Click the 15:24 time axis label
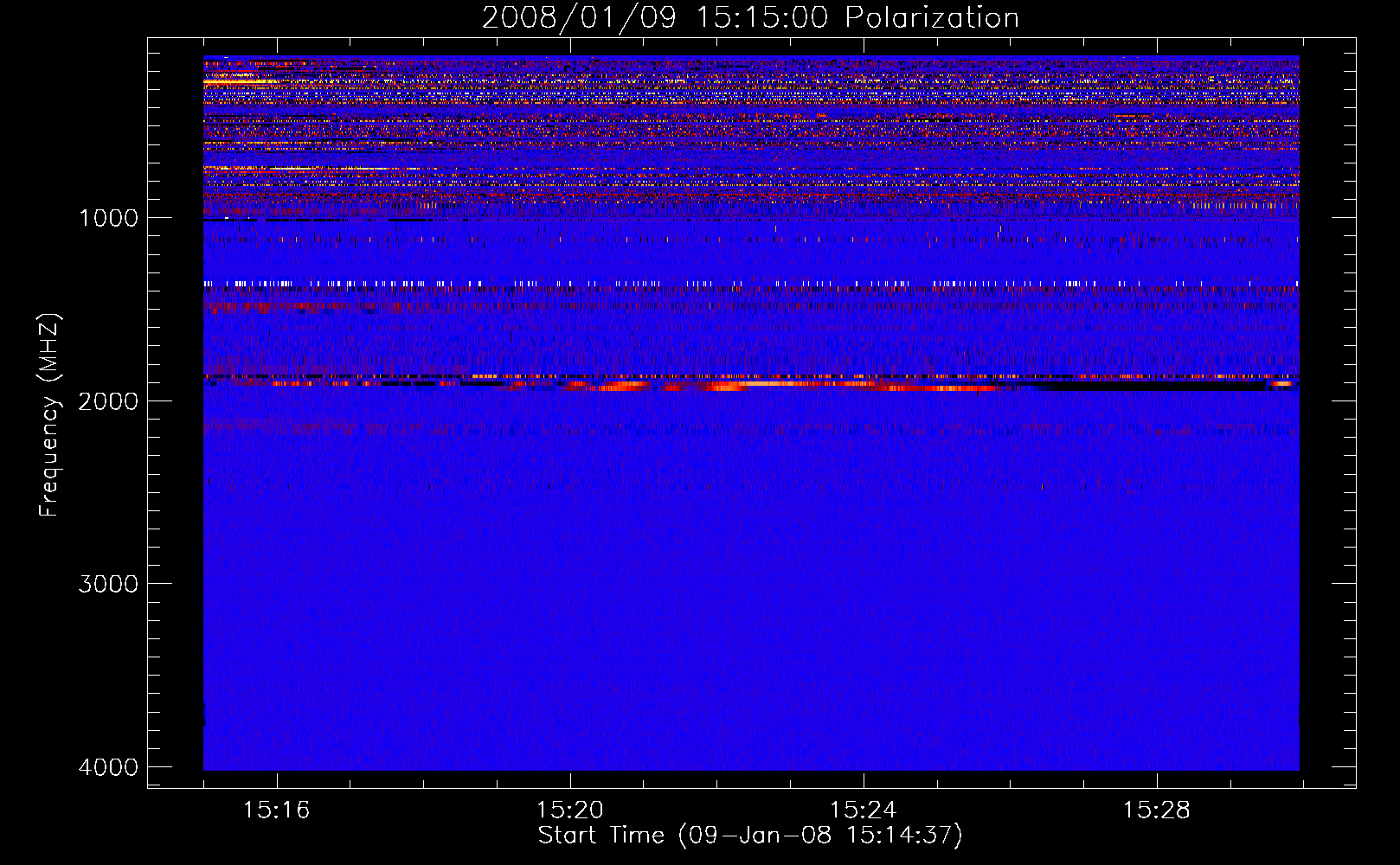Screen dimensions: 1400x865 [x=863, y=811]
